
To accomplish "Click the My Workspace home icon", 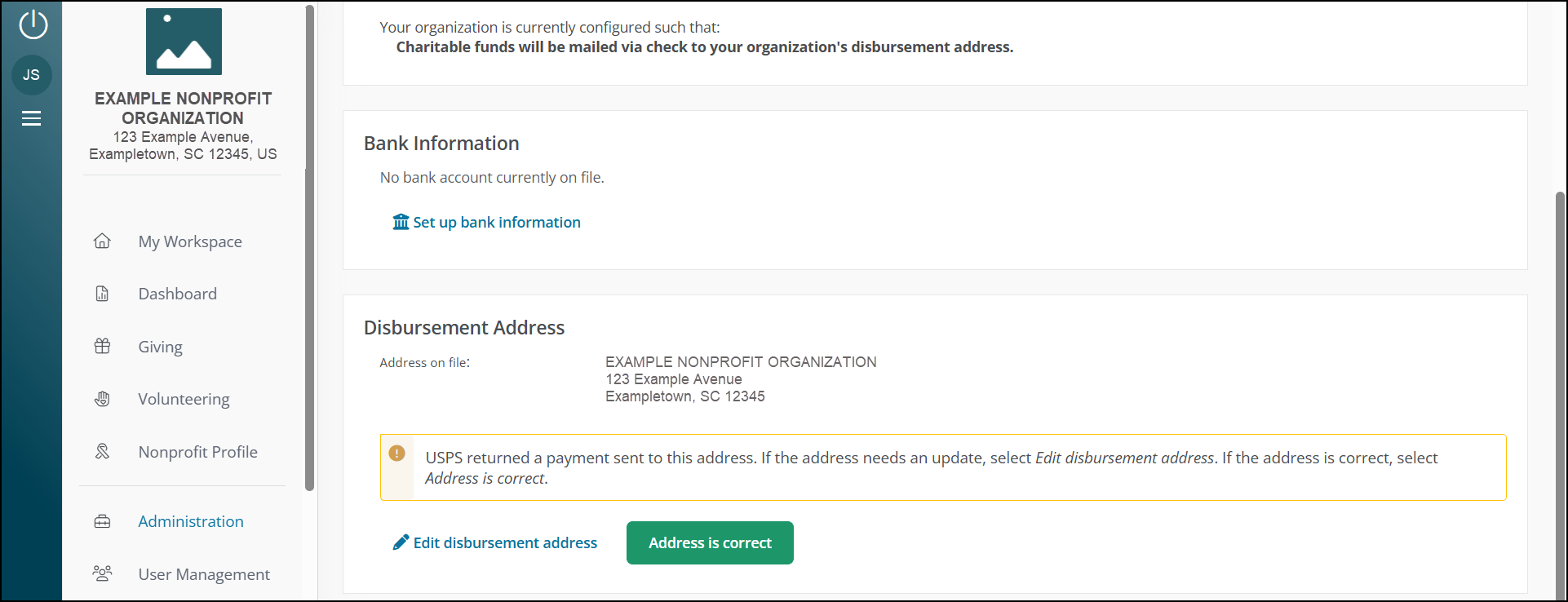I will (102, 241).
